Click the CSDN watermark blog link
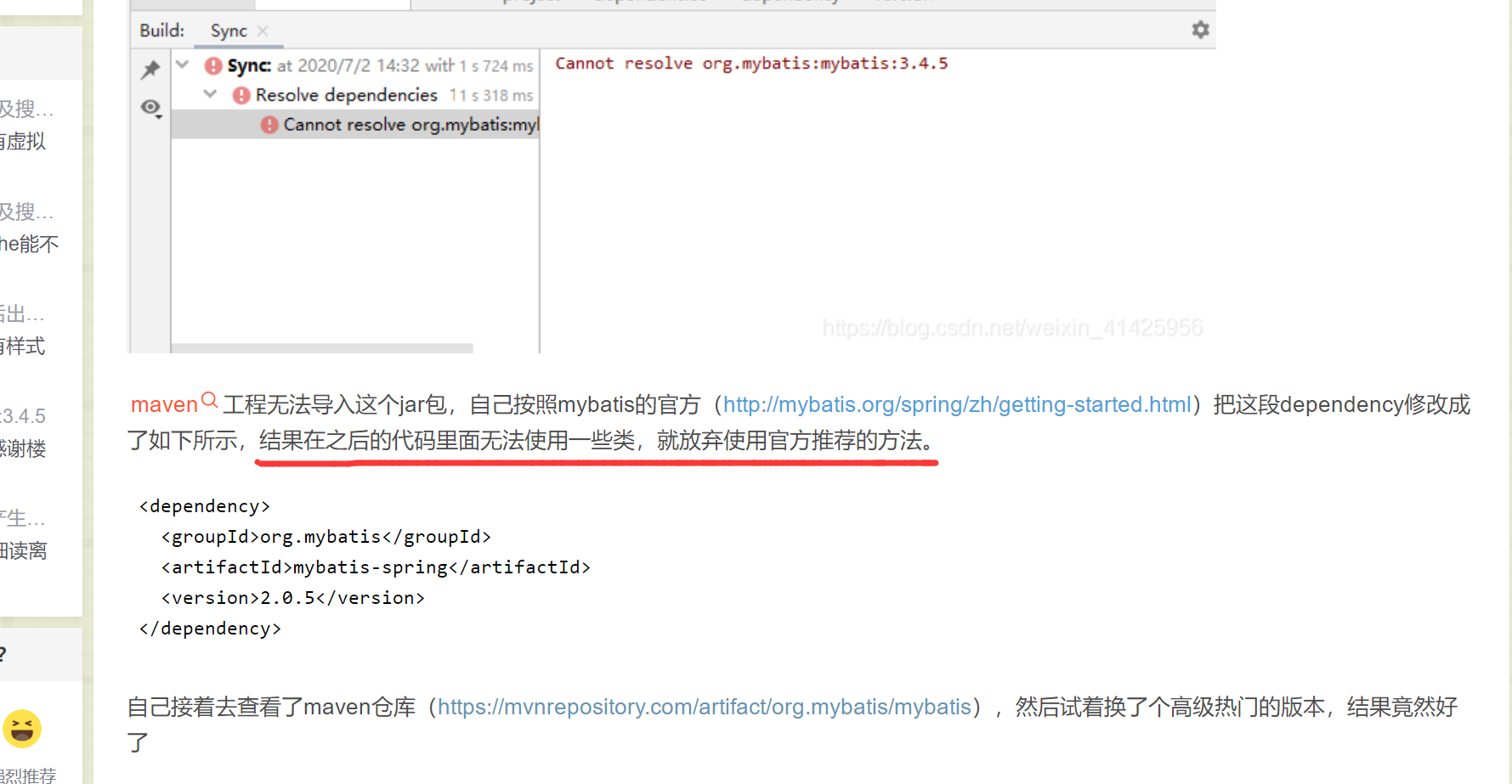 click(1011, 327)
